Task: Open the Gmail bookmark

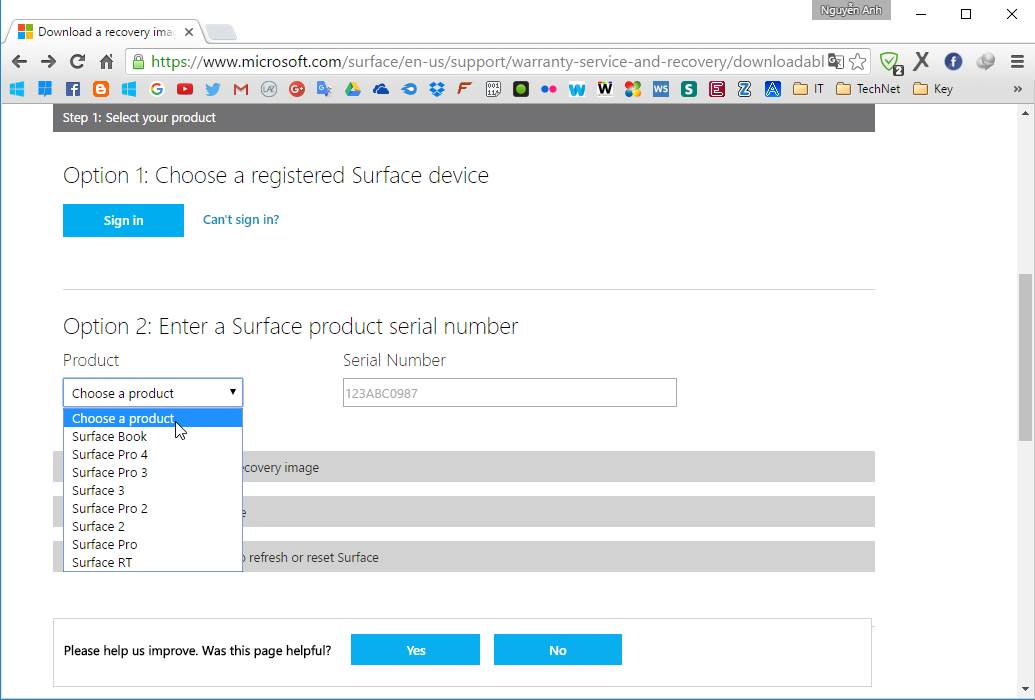Action: pos(241,89)
